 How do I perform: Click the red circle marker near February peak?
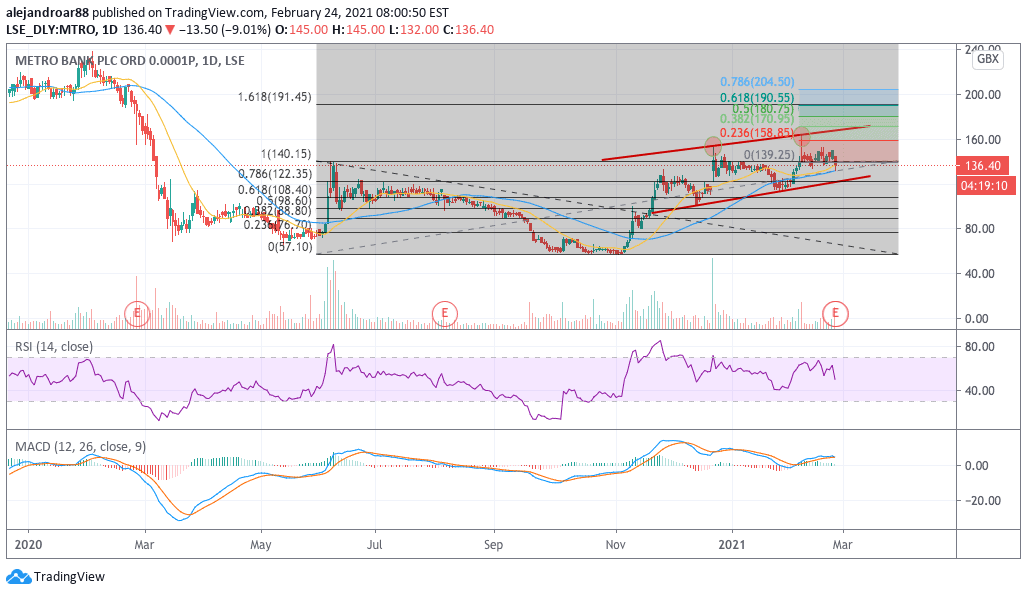(802, 138)
